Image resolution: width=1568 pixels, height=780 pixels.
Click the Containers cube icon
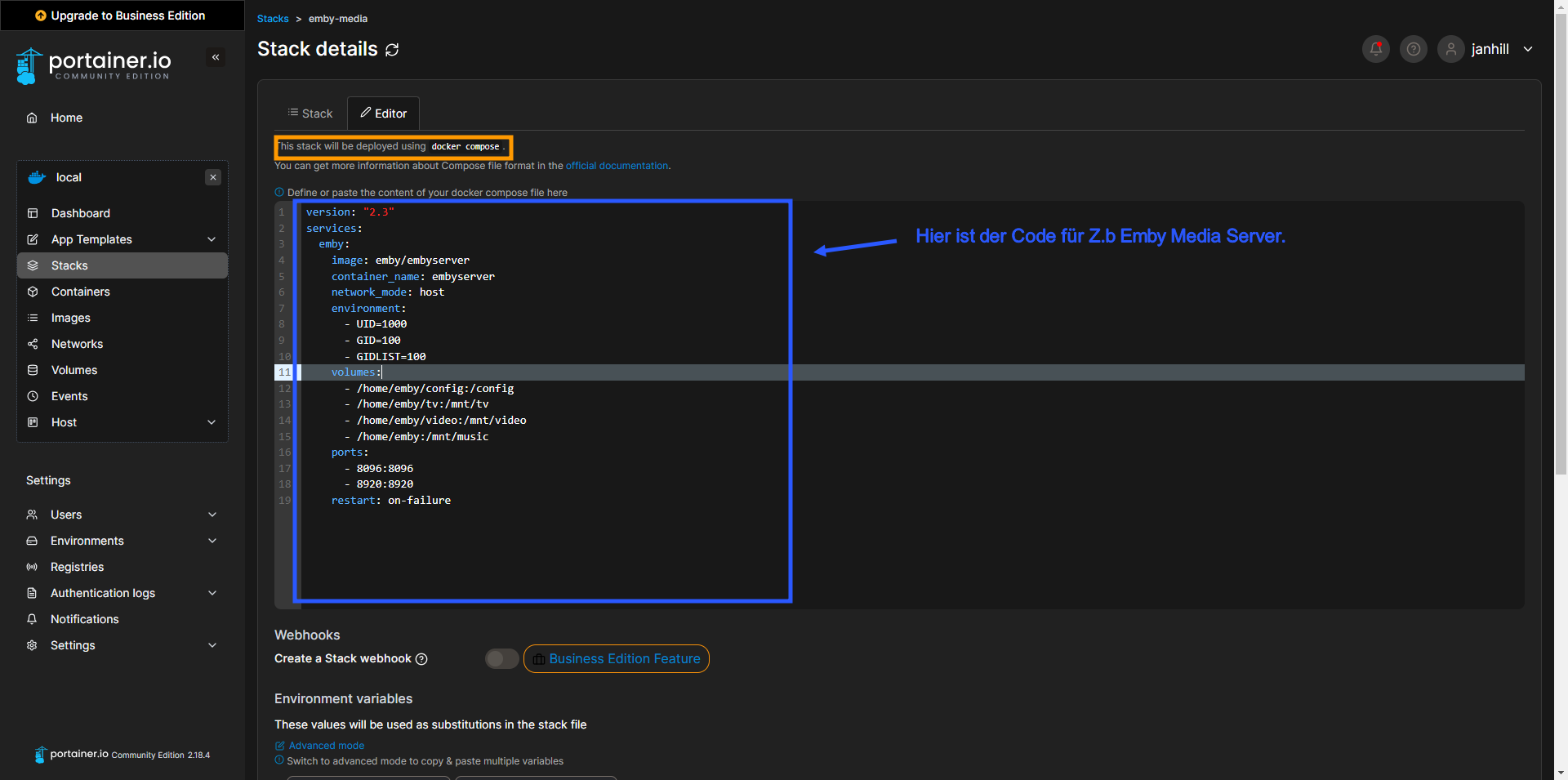tap(33, 292)
